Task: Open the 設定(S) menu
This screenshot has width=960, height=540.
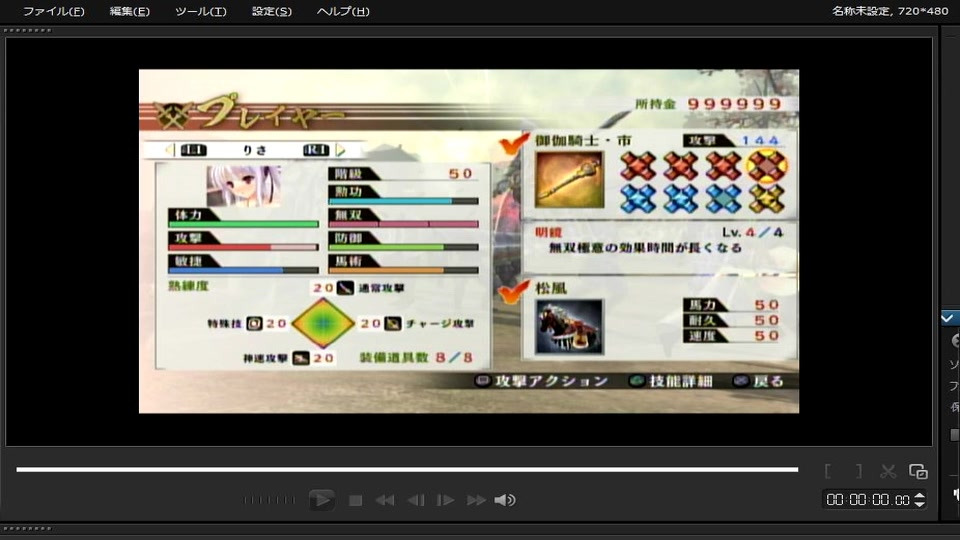Action: tap(272, 12)
